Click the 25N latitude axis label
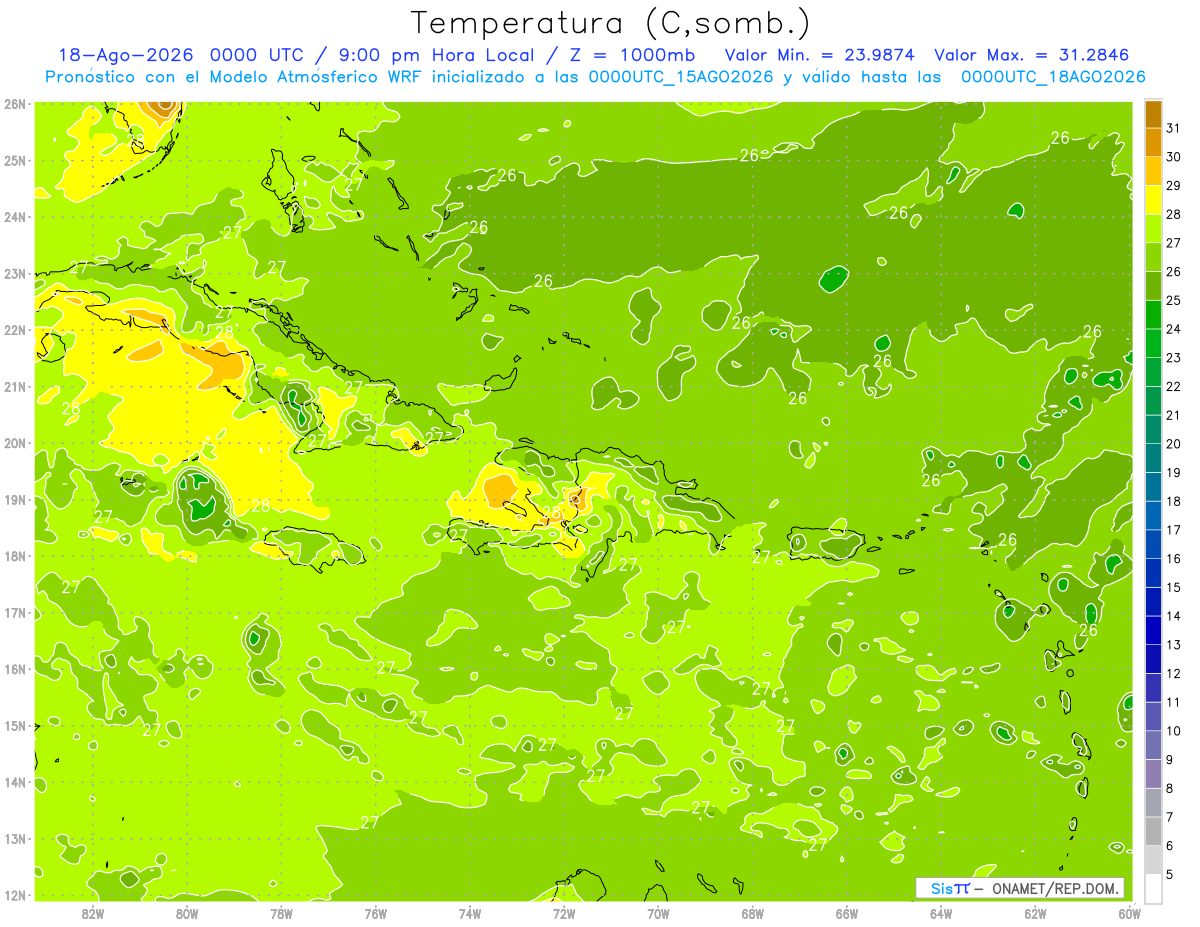The height and width of the screenshot is (927, 1200). (x=14, y=160)
